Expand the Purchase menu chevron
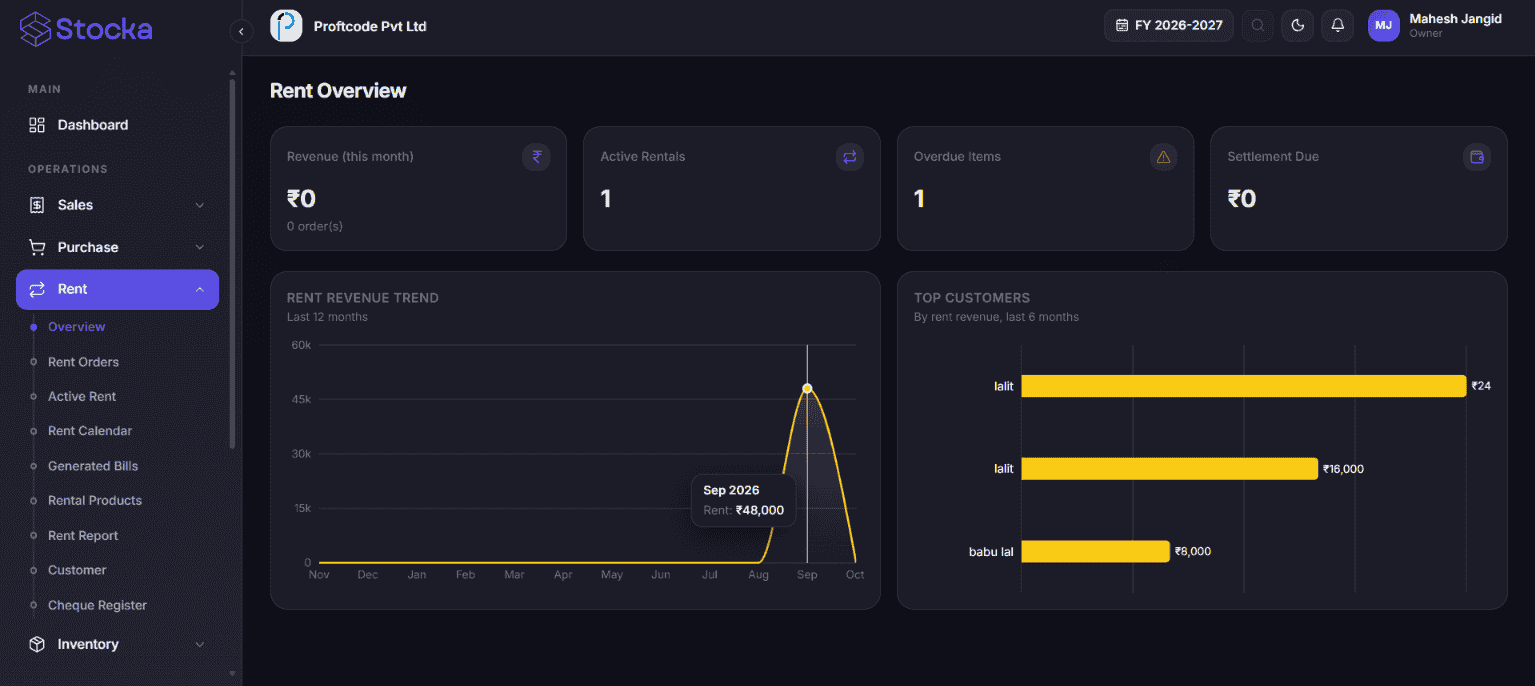 click(199, 247)
